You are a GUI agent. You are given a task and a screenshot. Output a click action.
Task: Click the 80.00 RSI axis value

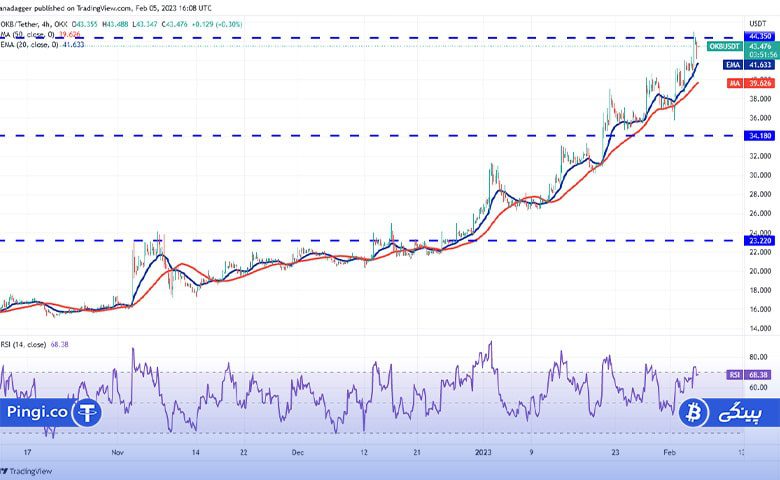click(758, 357)
